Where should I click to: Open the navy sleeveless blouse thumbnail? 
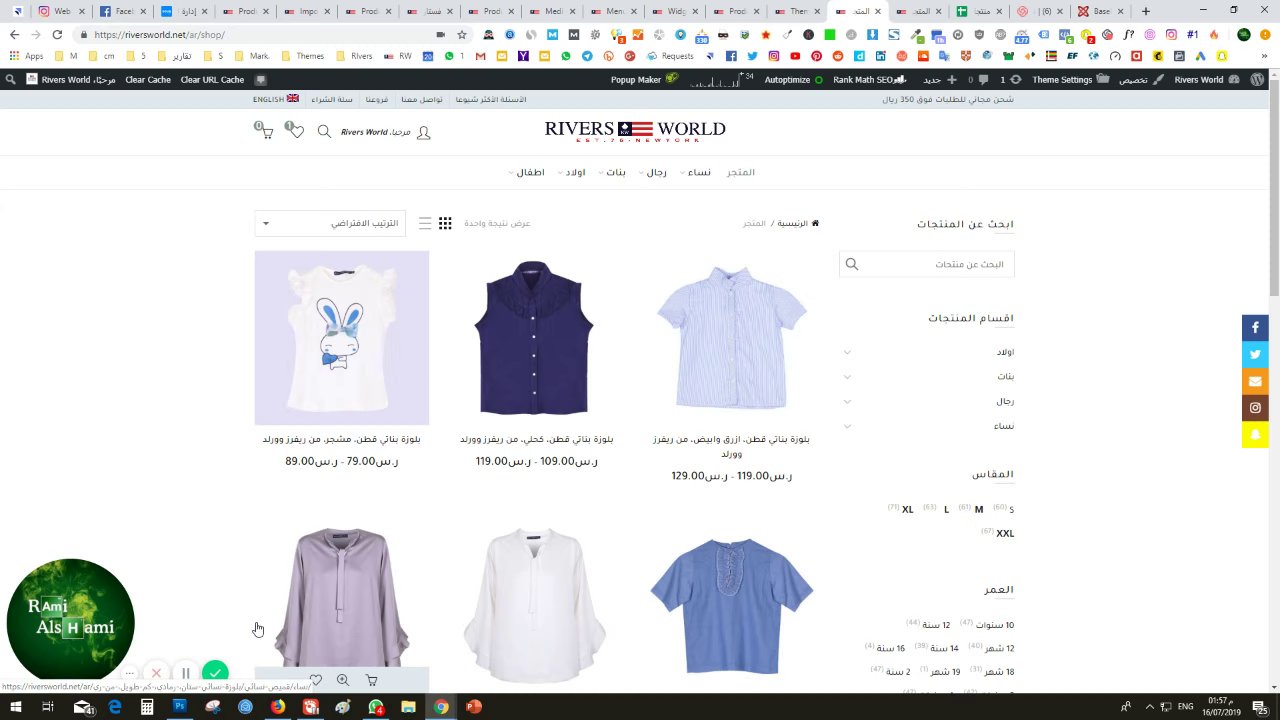534,338
